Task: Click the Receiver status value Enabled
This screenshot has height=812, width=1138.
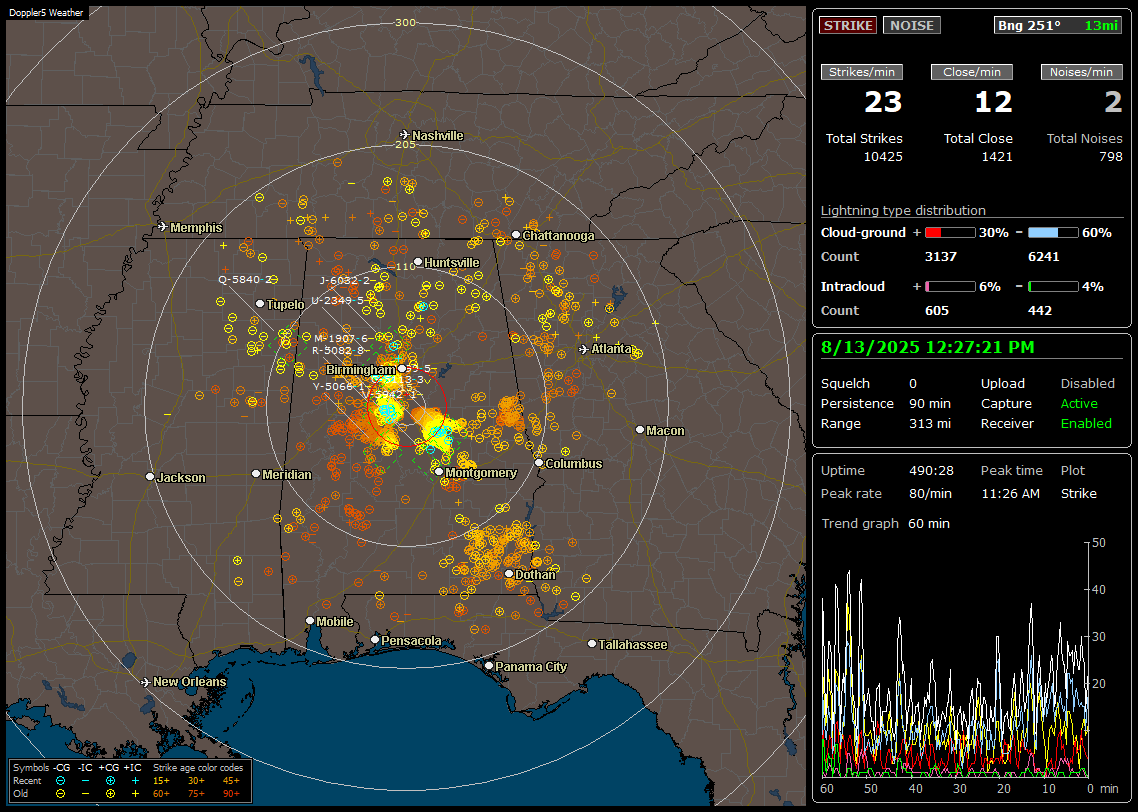Action: [x=1086, y=423]
